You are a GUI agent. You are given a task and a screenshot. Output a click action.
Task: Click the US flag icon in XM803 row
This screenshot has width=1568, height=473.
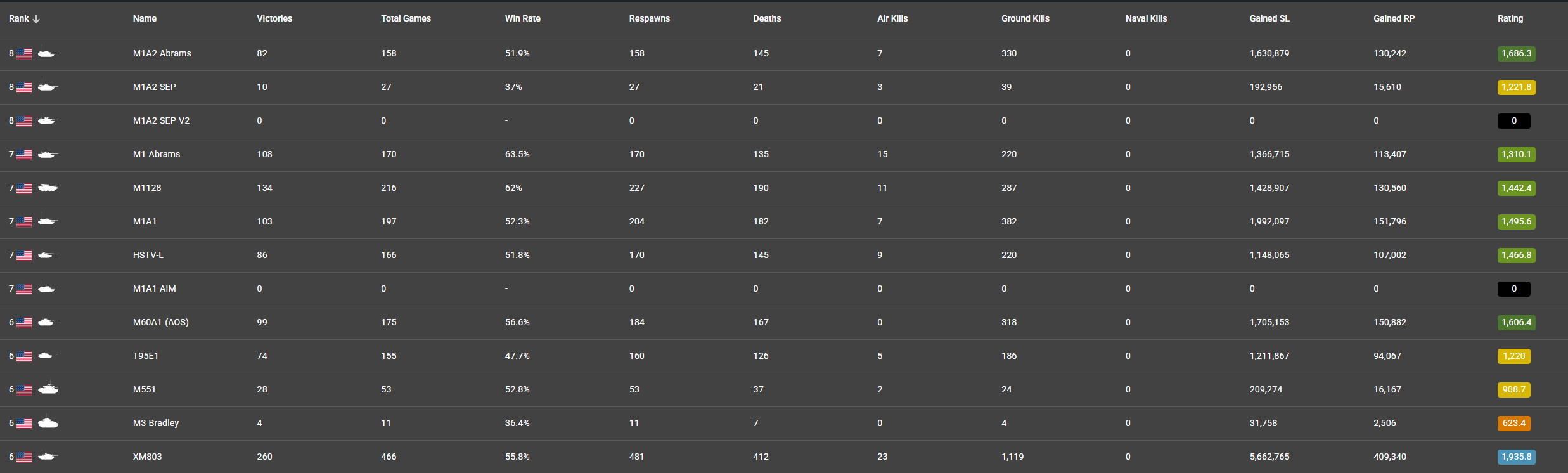(24, 457)
